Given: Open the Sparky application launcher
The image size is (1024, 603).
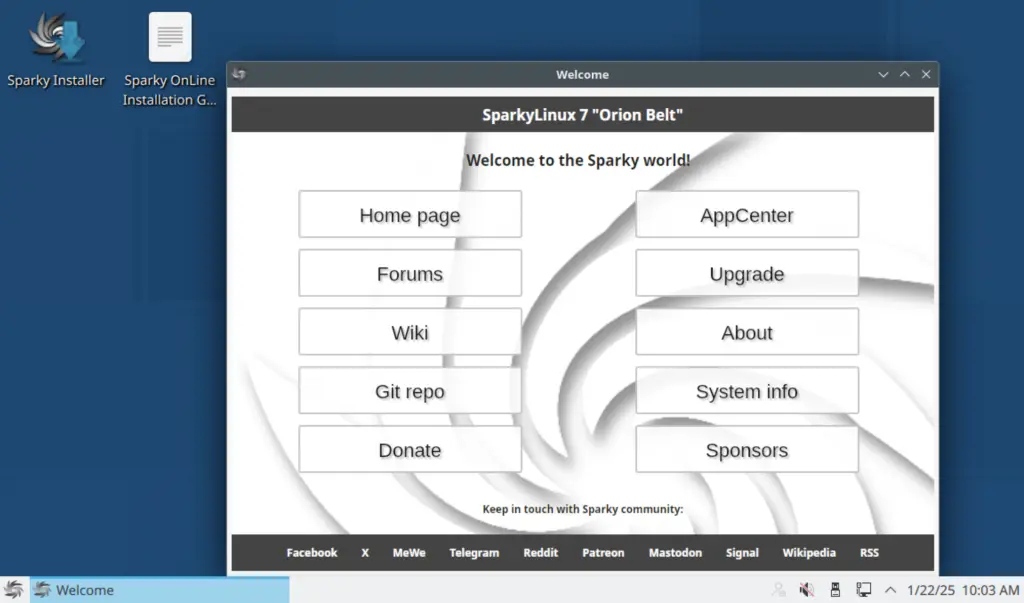Looking at the screenshot, I should click(14, 589).
